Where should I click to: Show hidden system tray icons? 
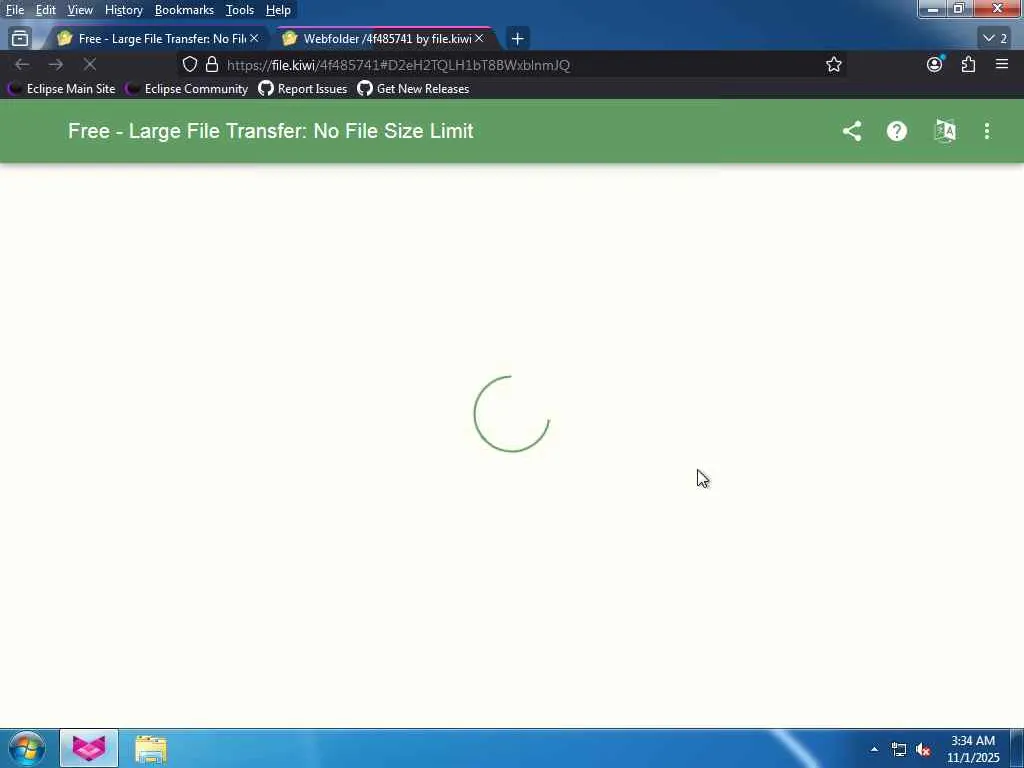click(874, 749)
